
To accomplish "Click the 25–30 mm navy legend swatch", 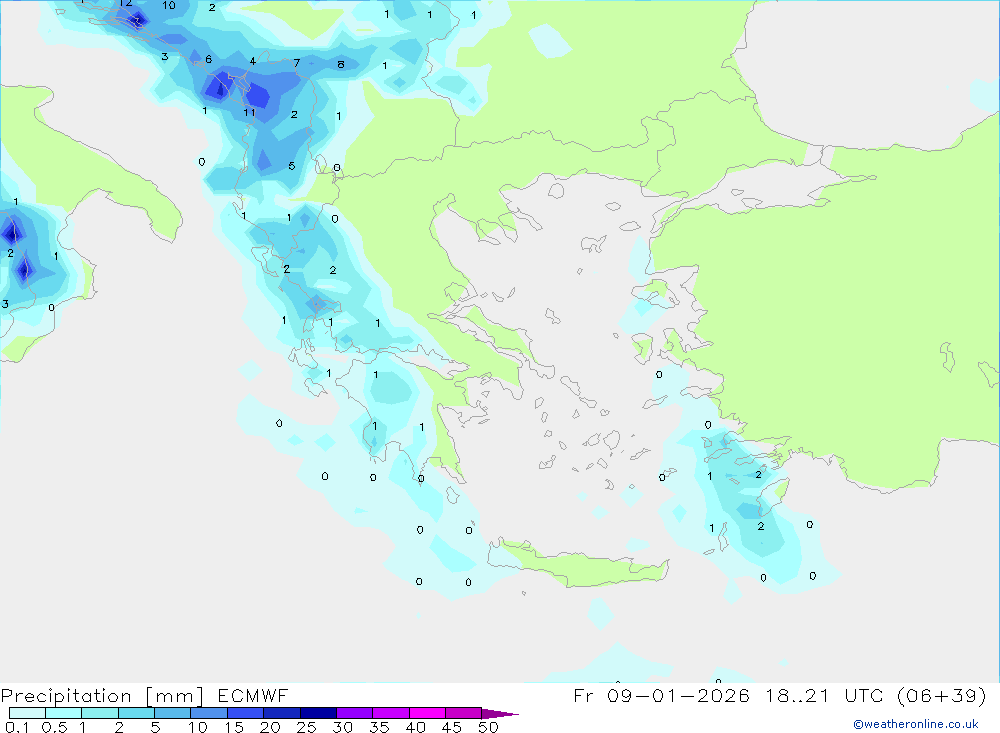I will click(318, 713).
